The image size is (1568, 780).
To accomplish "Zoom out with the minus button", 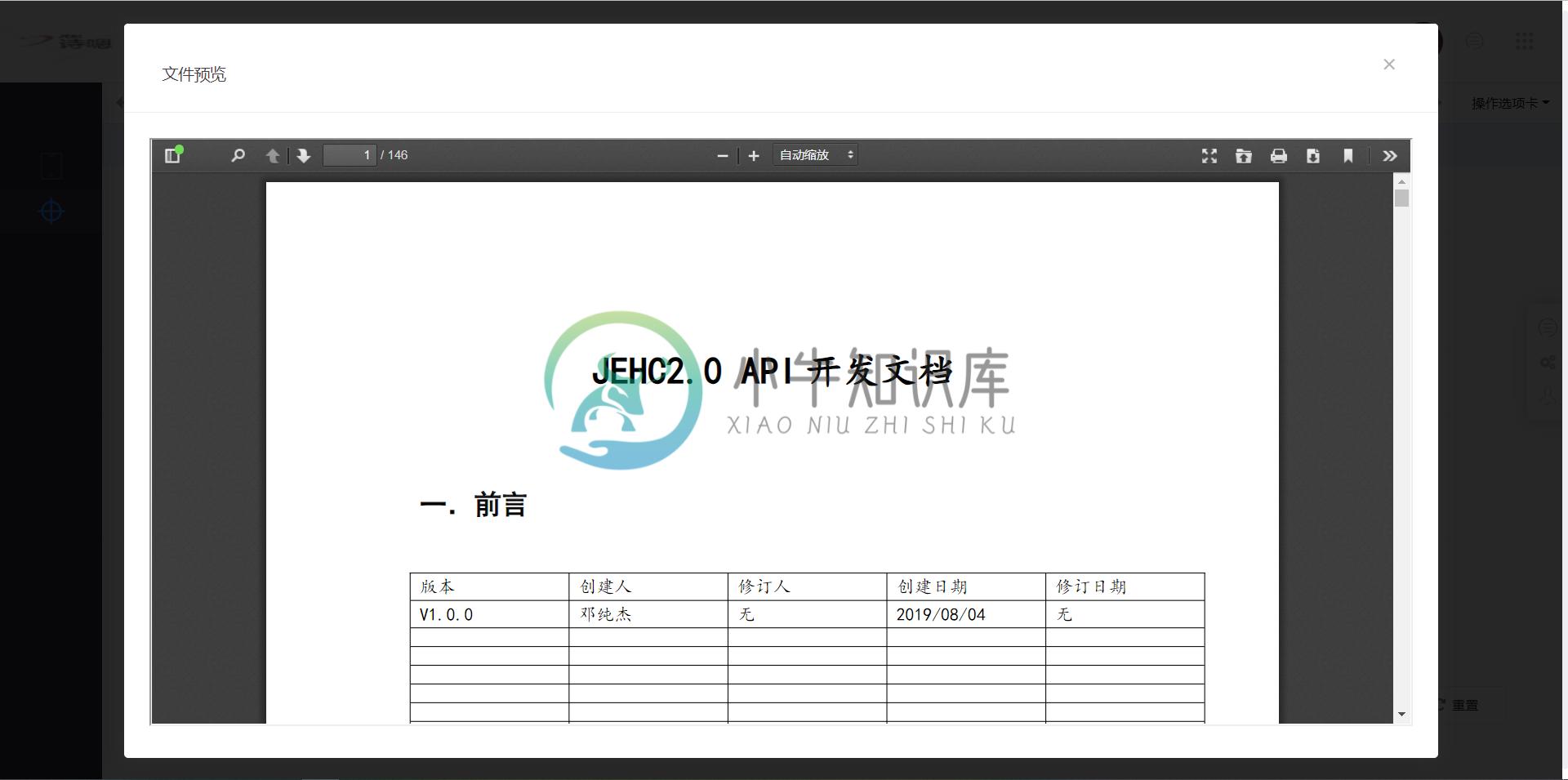I will click(x=722, y=156).
